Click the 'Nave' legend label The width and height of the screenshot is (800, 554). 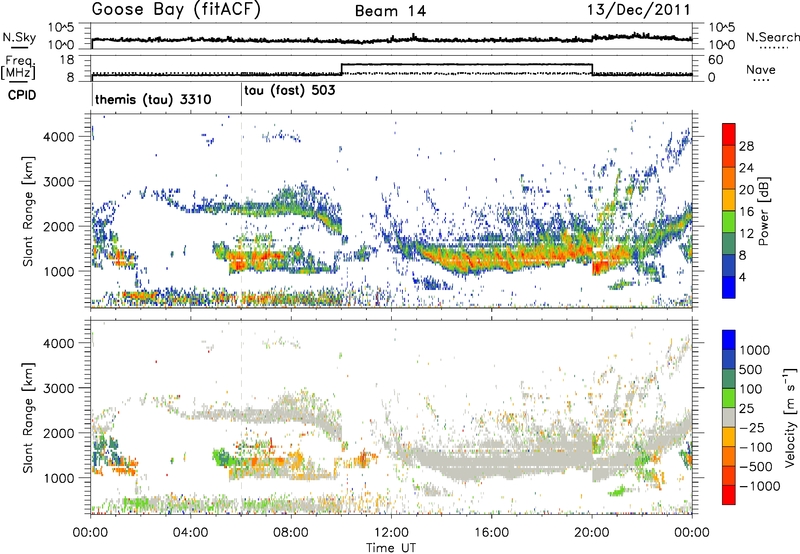(x=761, y=69)
